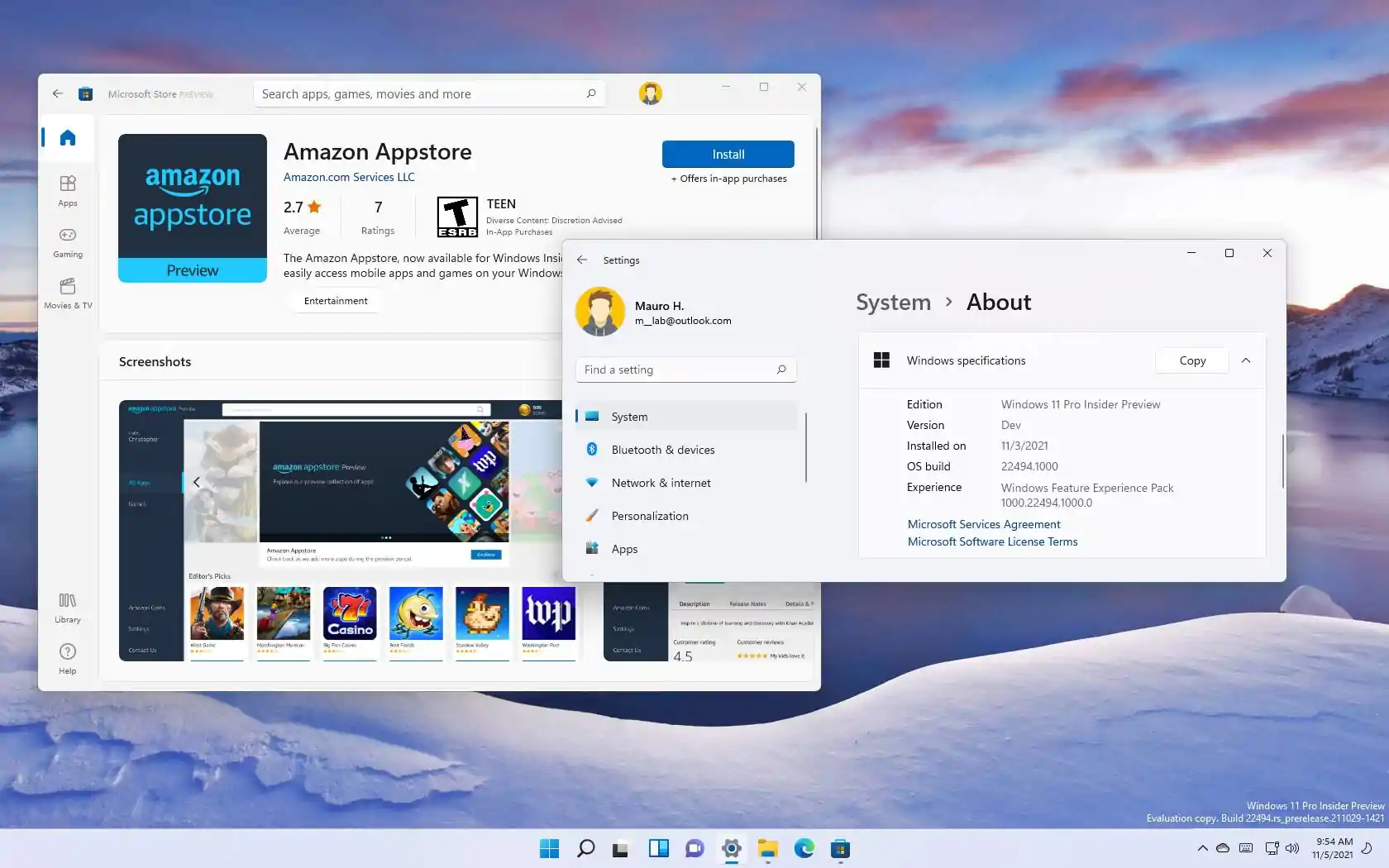Select the Gaming section in the Store sidebar

point(67,242)
